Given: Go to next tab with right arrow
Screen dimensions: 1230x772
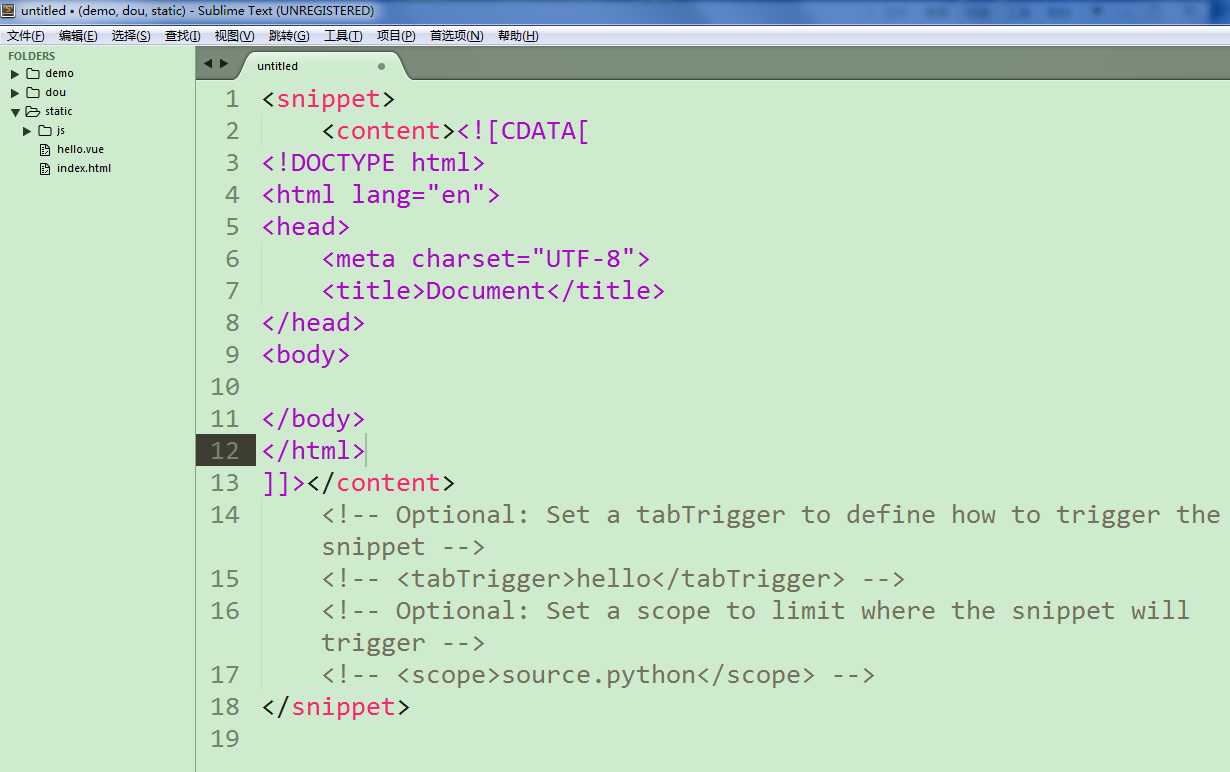Looking at the screenshot, I should coord(224,63).
